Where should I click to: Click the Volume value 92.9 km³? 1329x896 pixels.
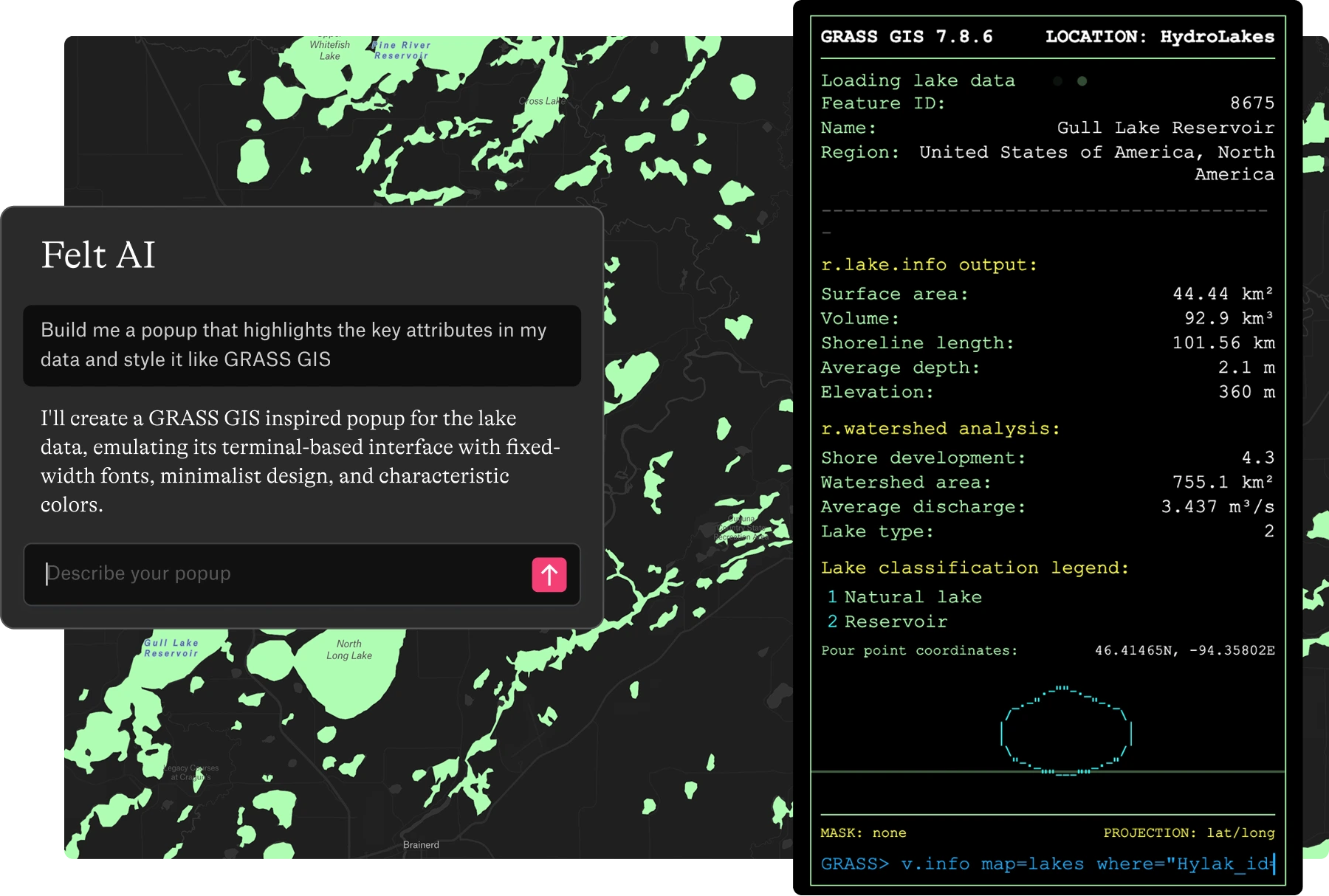click(x=1229, y=318)
